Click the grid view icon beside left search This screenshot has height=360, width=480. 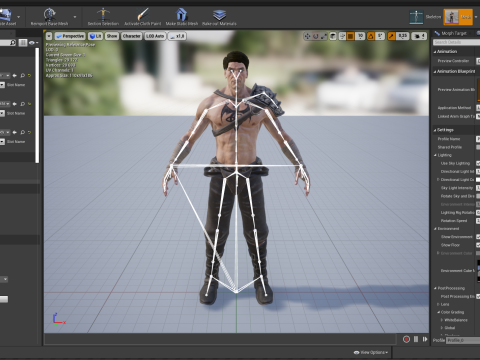[x=23, y=43]
